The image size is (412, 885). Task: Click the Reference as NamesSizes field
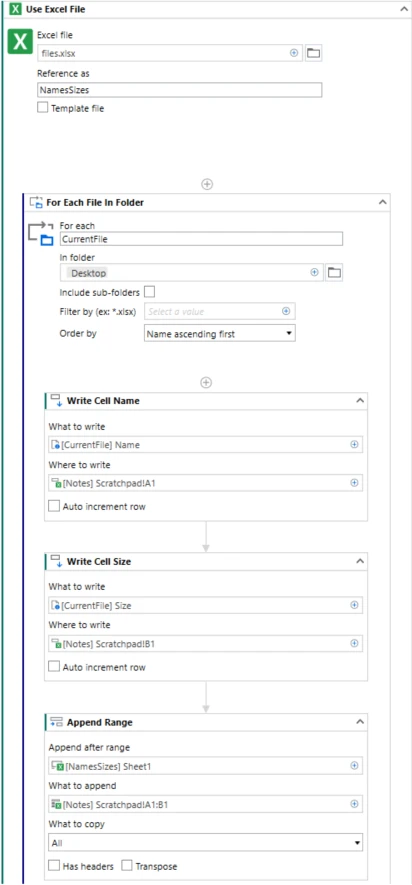[179, 90]
